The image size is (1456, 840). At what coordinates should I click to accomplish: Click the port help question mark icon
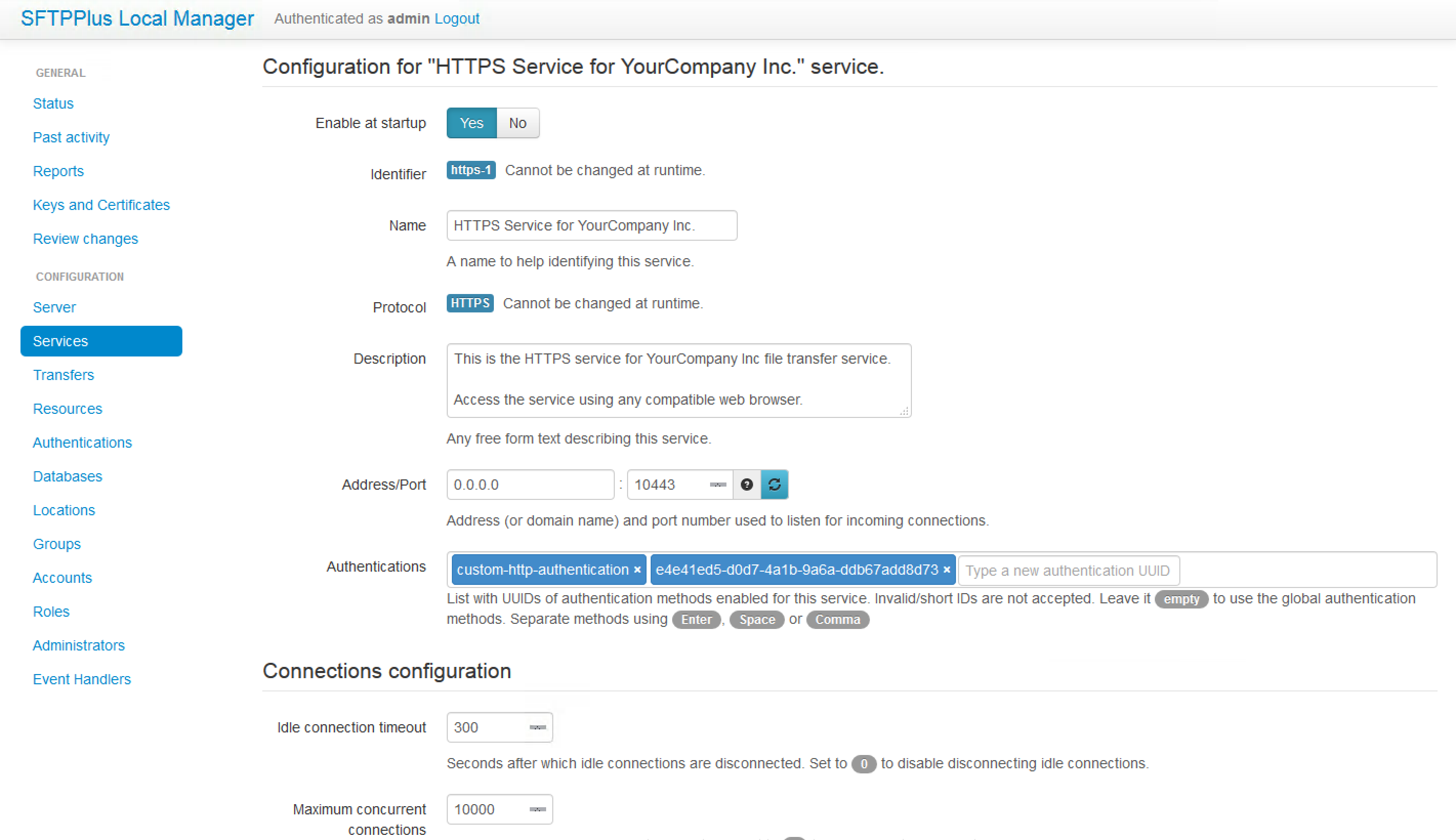pyautogui.click(x=746, y=485)
